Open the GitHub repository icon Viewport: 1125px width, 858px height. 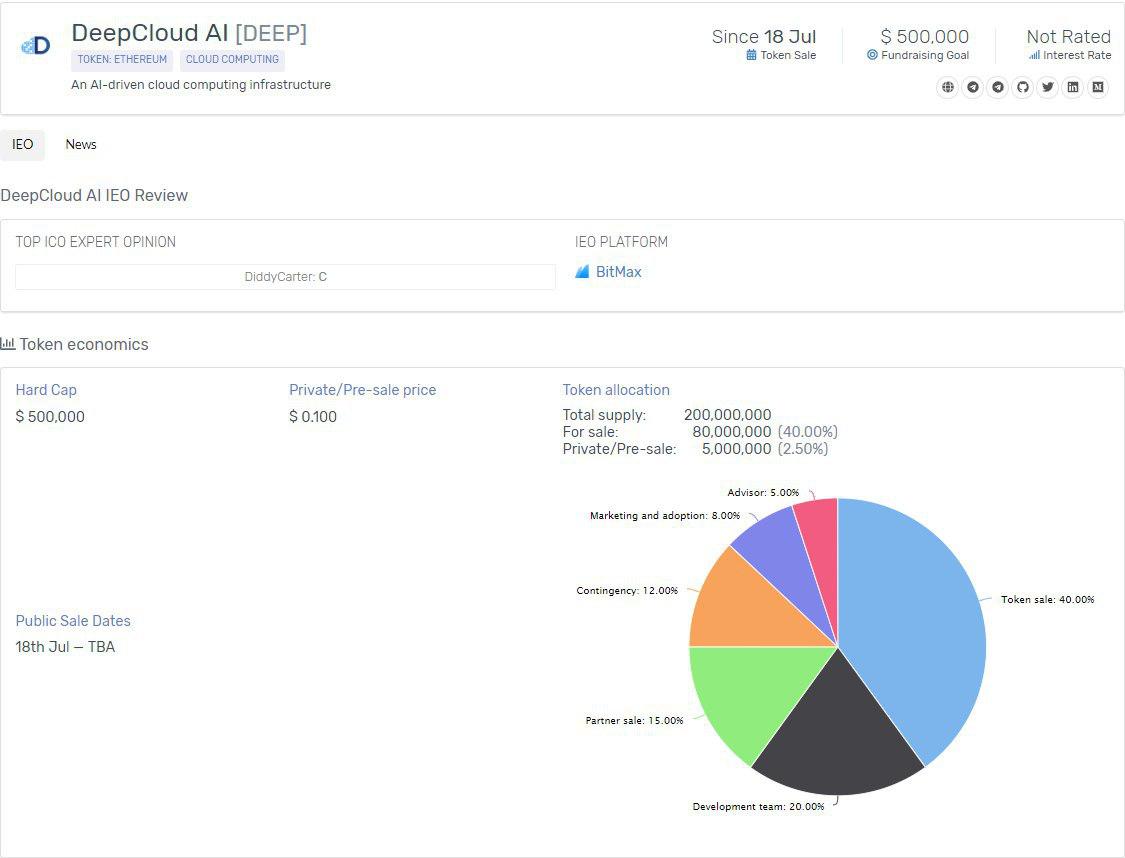[x=1023, y=88]
